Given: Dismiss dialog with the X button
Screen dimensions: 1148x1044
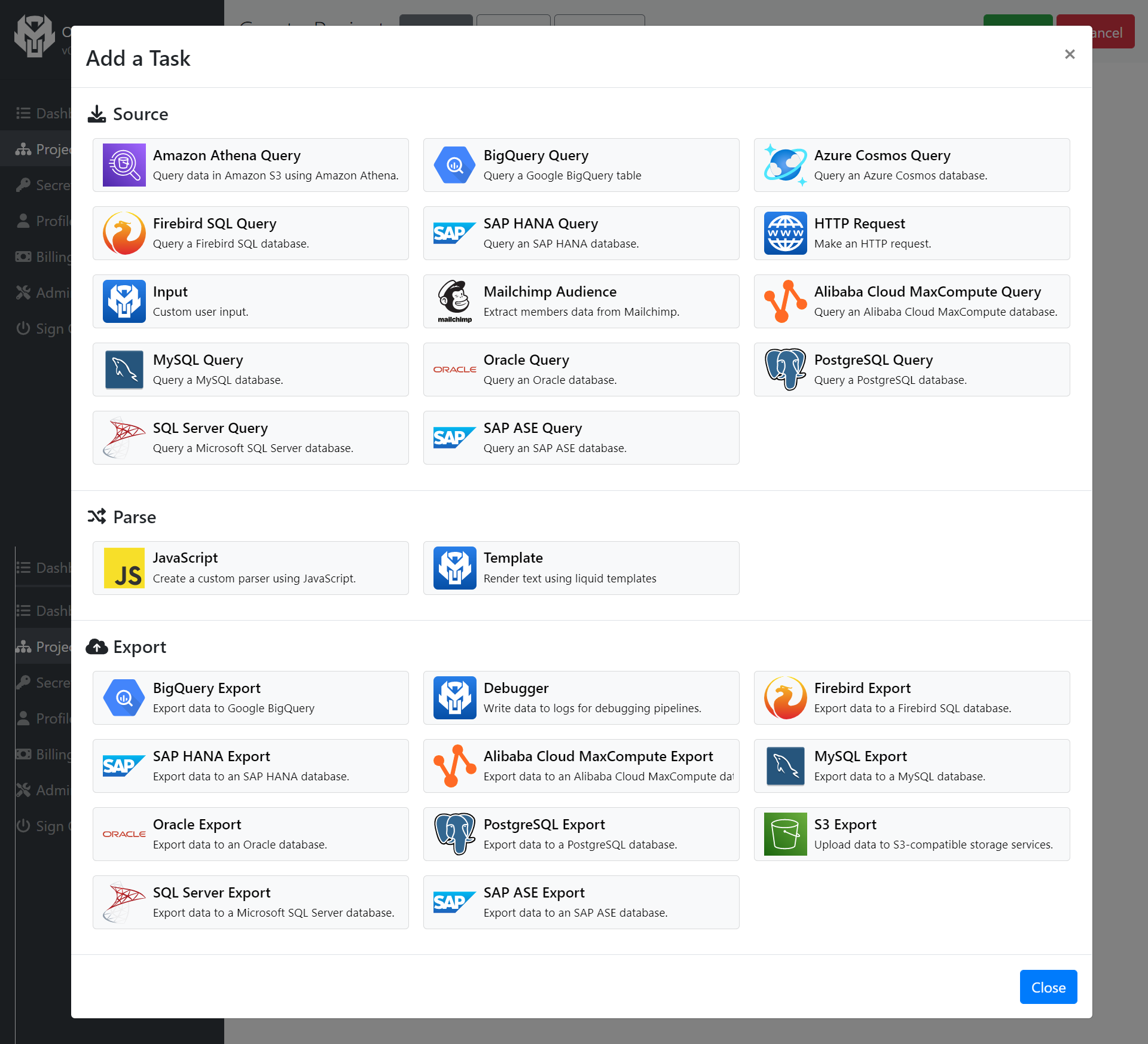Looking at the screenshot, I should tap(1070, 54).
